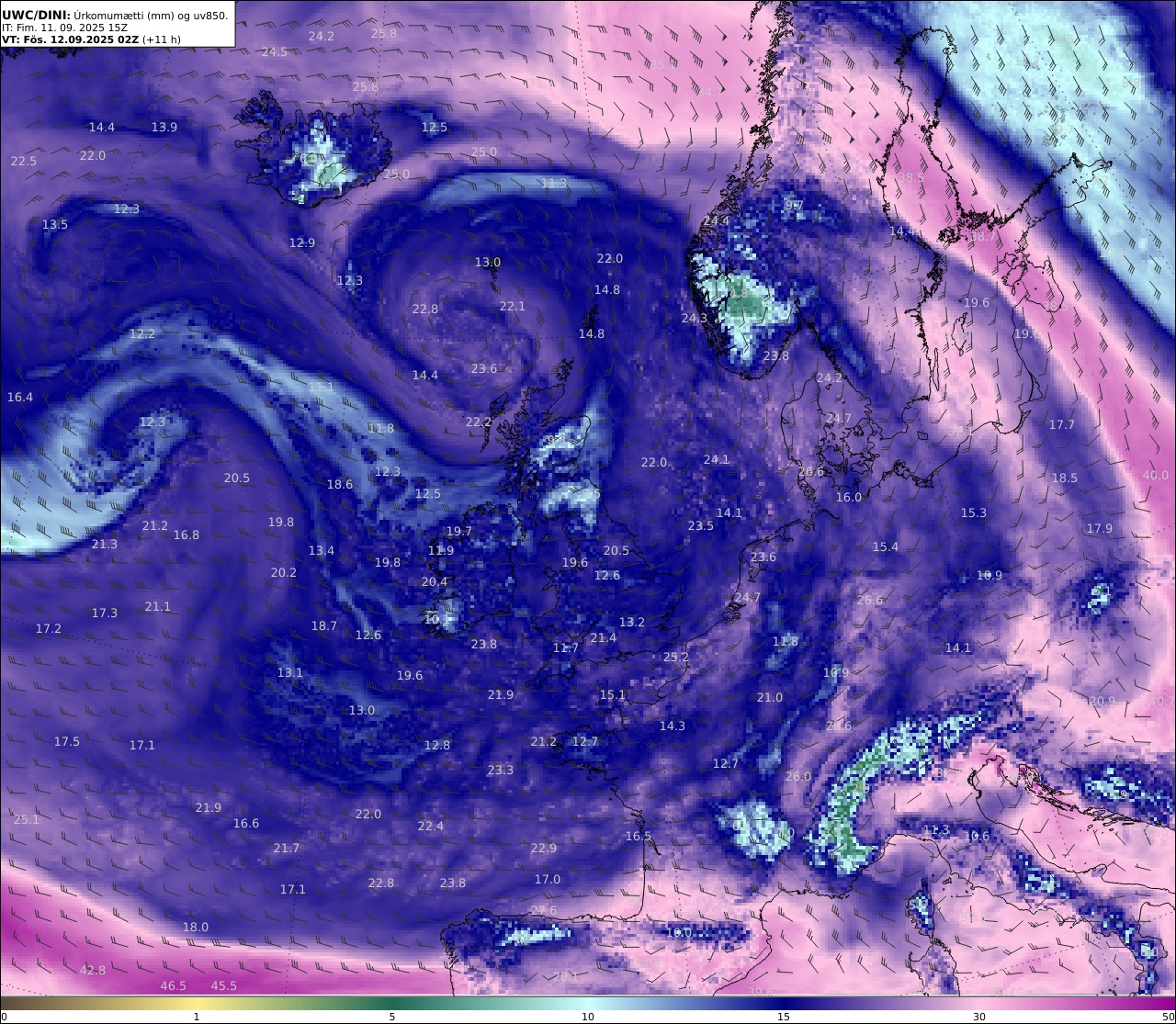The height and width of the screenshot is (1024, 1176).
Task: Click the map value 15.4
Action: point(885,547)
